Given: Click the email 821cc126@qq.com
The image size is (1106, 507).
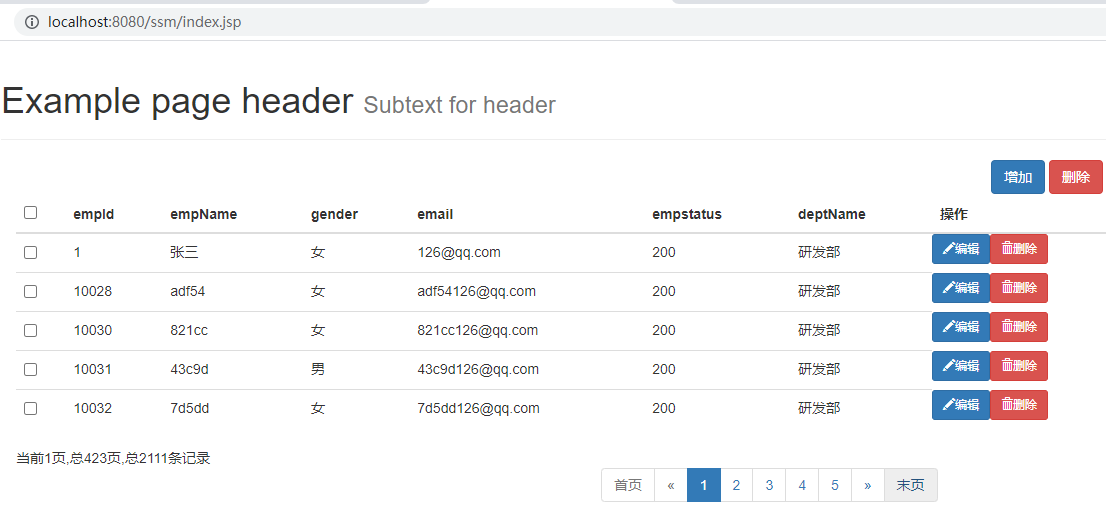Looking at the screenshot, I should pos(478,330).
